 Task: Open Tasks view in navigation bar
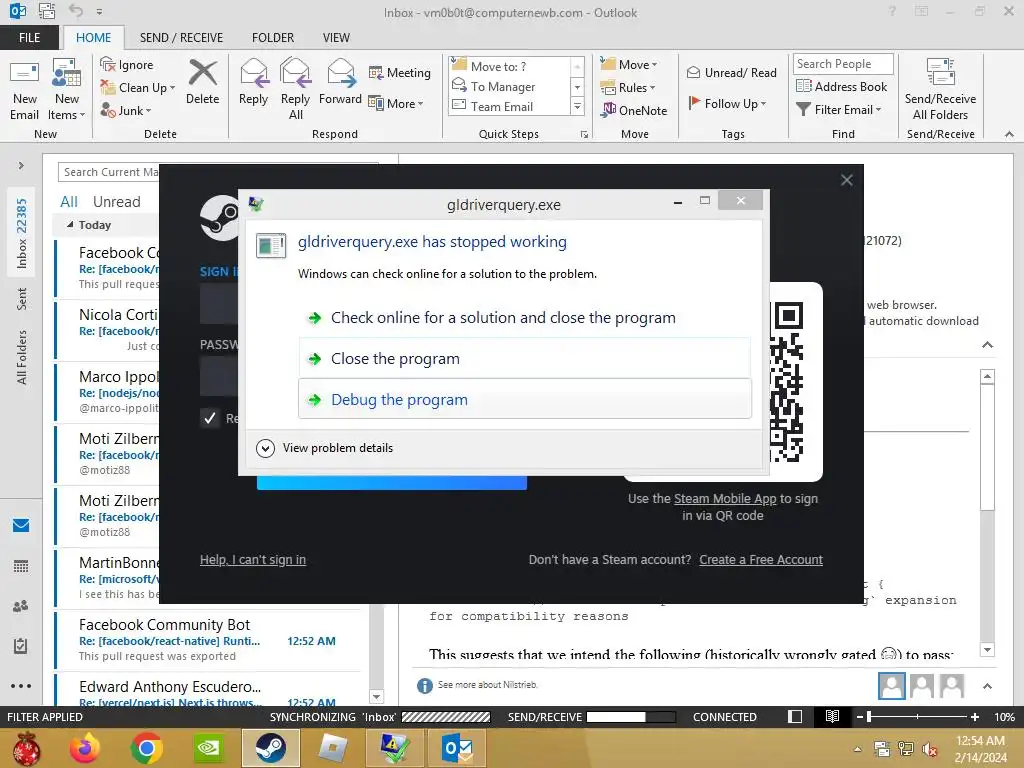point(21,646)
